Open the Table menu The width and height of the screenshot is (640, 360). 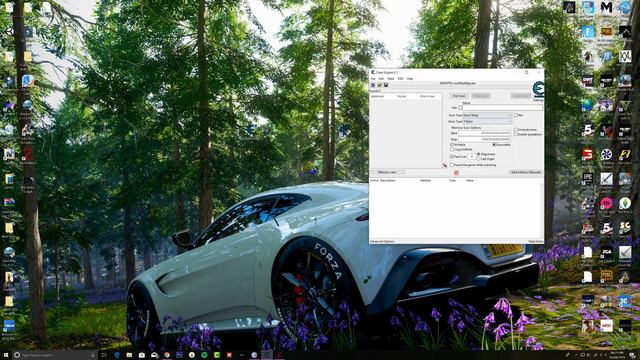click(391, 79)
